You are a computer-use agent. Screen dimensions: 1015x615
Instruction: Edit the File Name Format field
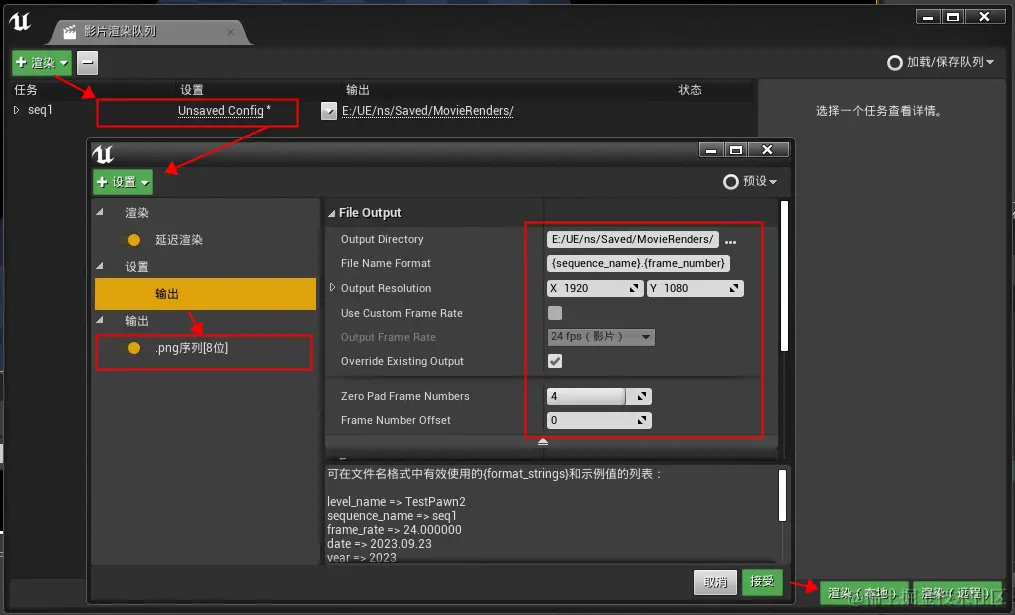coord(638,263)
